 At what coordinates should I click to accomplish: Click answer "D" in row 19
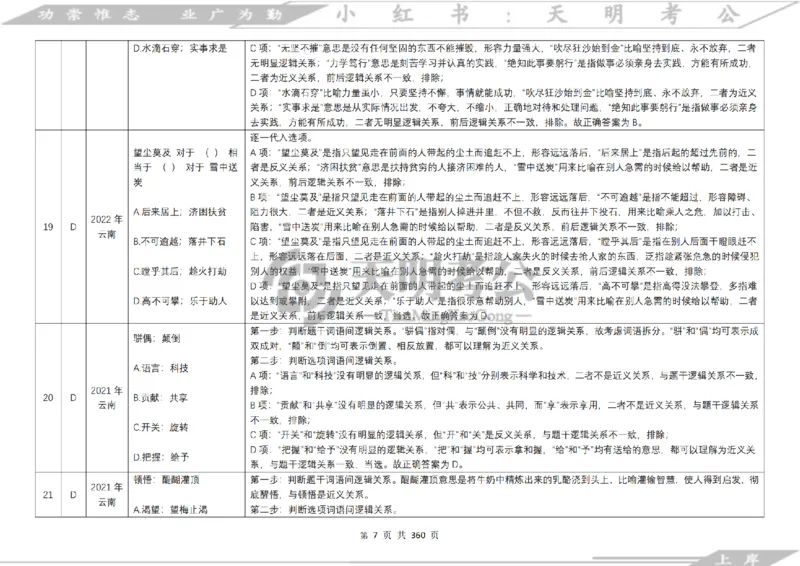tap(73, 227)
